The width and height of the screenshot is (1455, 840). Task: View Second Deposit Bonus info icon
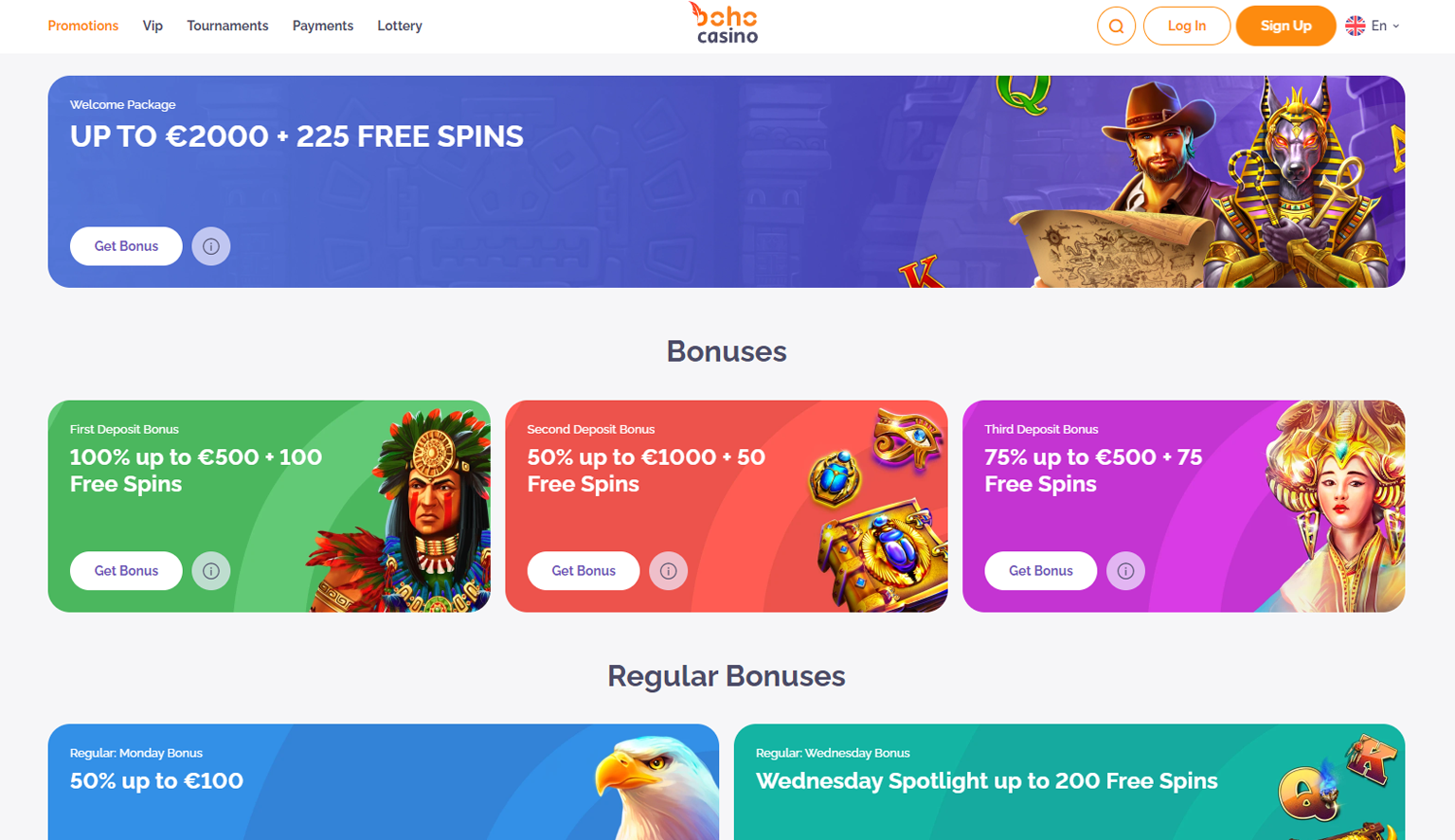[x=668, y=571]
